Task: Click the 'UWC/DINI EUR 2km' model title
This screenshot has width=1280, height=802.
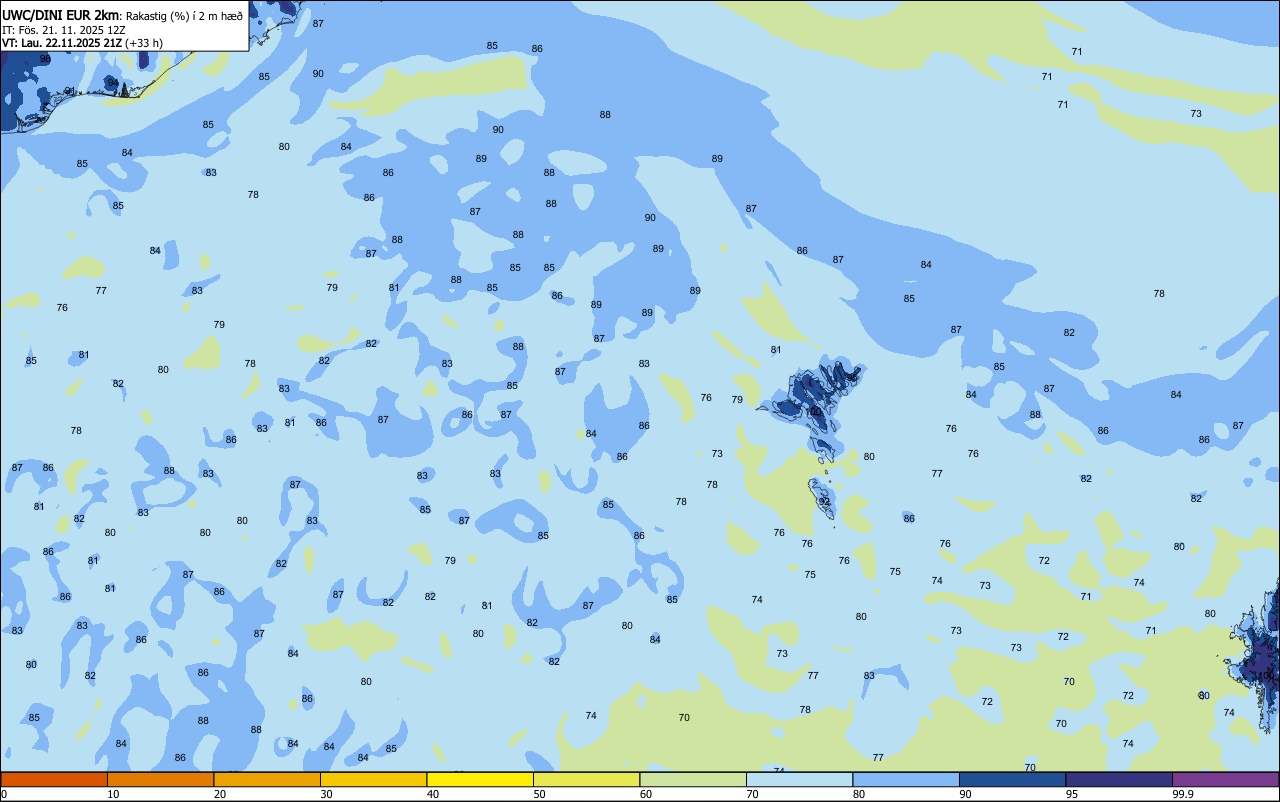Action: [x=61, y=15]
